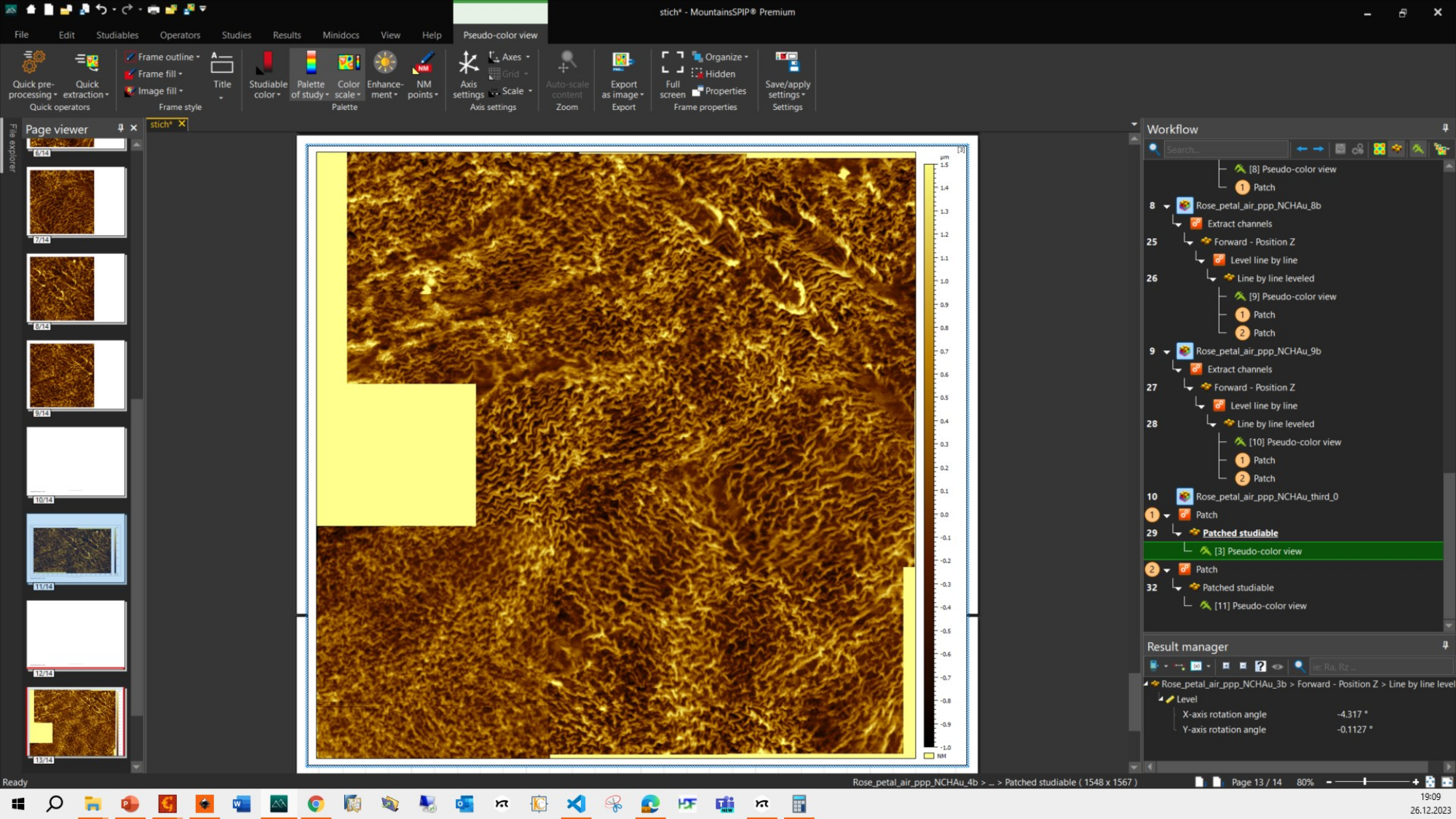Select [11] Pseudo-color view in Workflow

[x=1260, y=606]
